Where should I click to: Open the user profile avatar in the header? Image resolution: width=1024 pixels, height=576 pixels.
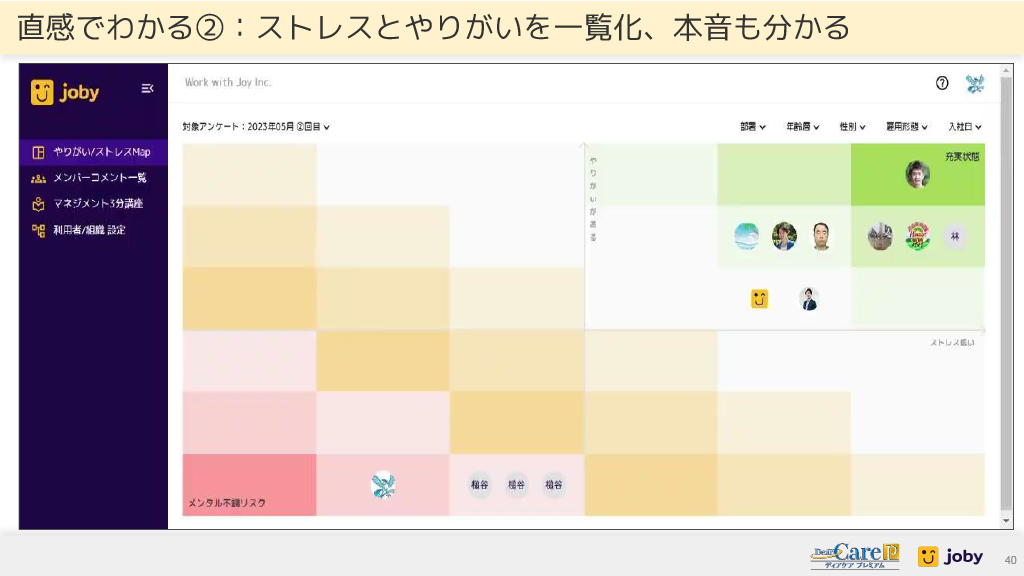pos(975,84)
